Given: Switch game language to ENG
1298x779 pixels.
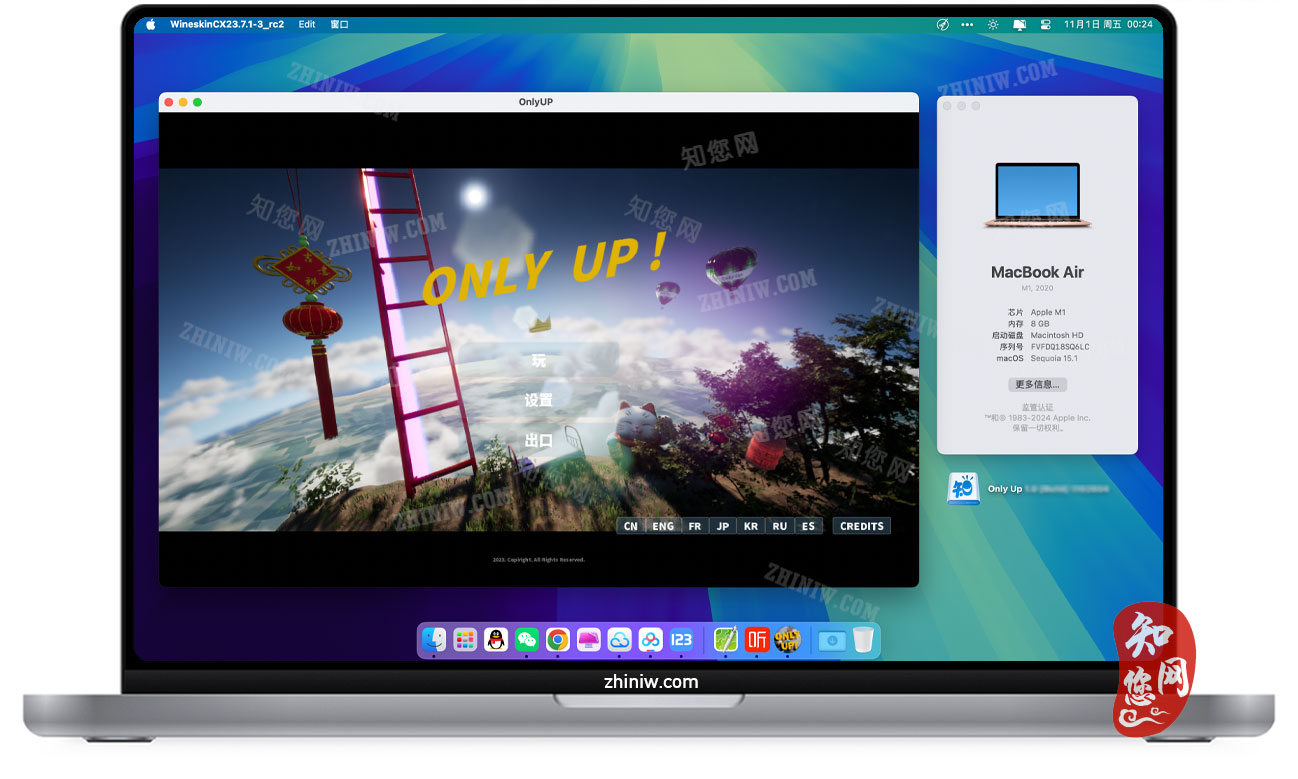Looking at the screenshot, I should coord(663,526).
